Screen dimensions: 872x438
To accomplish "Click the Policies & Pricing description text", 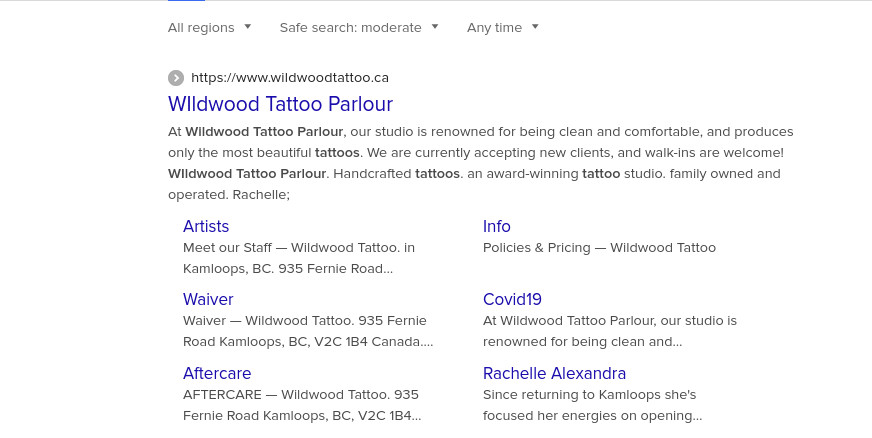I will click(599, 247).
